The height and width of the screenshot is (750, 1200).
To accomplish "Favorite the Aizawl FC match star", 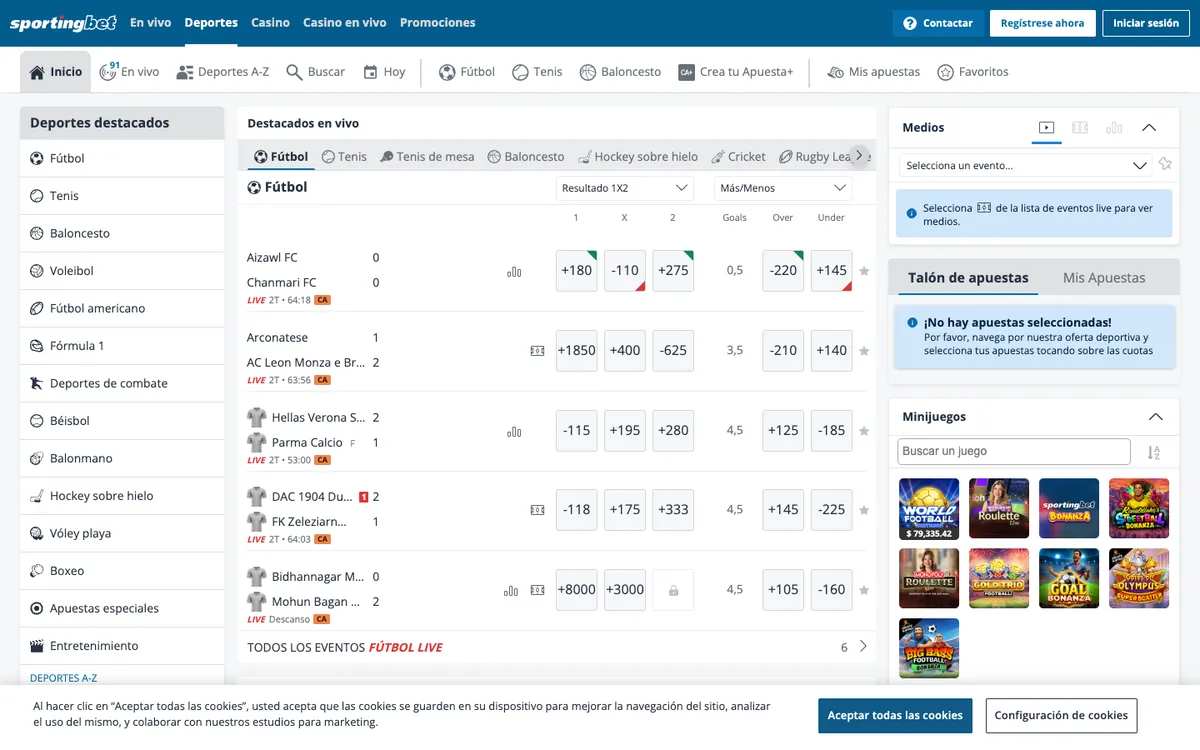I will click(864, 271).
